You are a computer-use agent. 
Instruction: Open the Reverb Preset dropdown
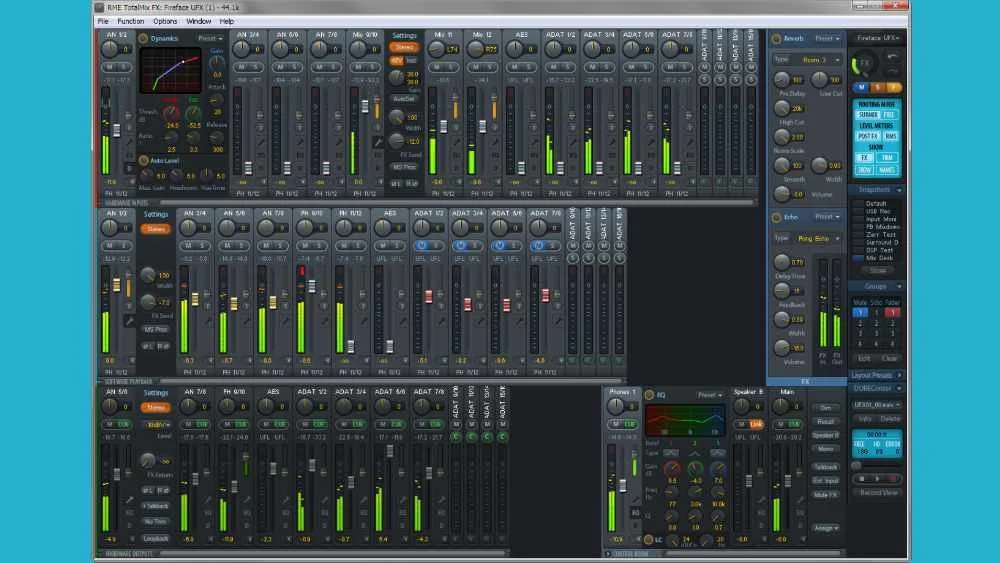827,39
